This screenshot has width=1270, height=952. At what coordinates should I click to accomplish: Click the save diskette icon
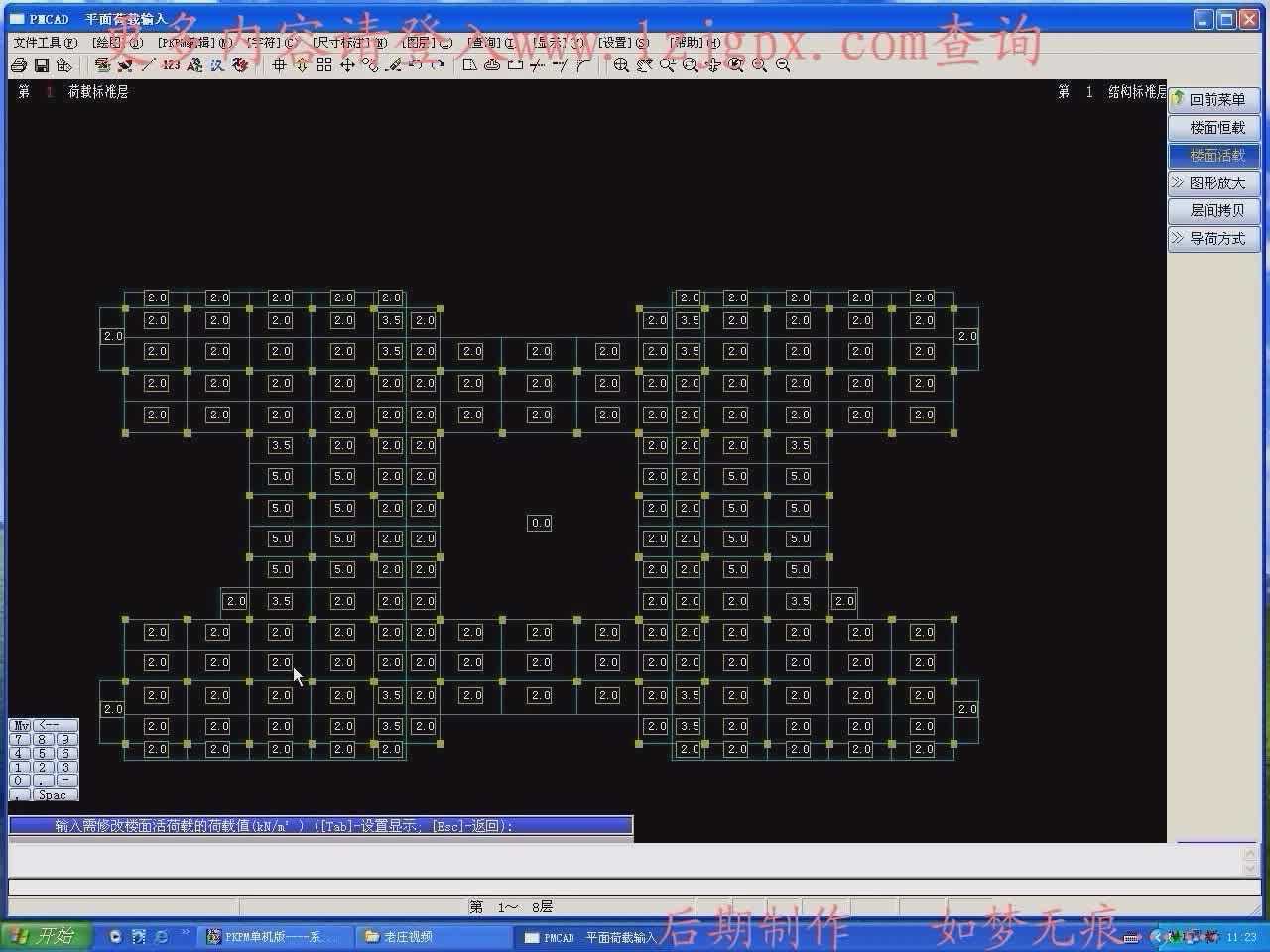(42, 65)
